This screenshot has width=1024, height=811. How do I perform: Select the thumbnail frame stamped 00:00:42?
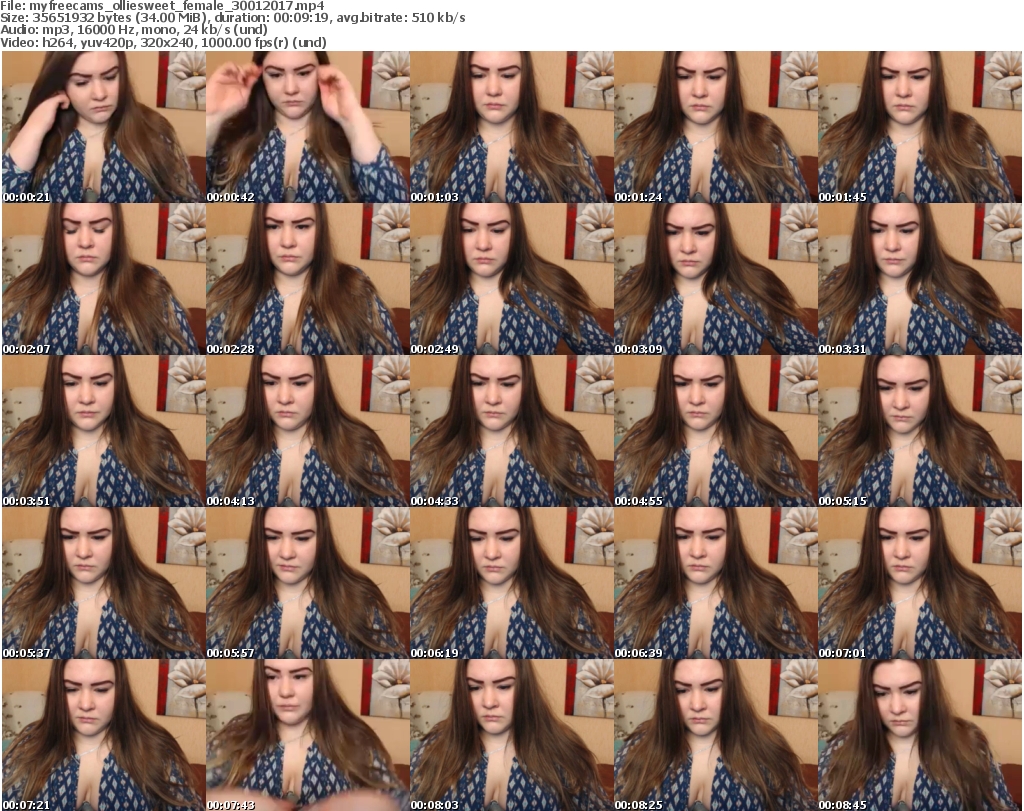[x=308, y=127]
